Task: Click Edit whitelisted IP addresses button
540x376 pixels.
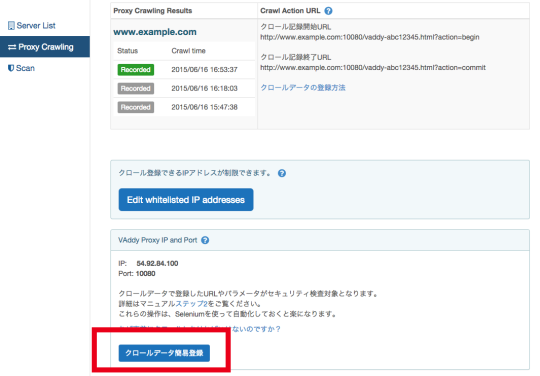Action: pos(186,200)
